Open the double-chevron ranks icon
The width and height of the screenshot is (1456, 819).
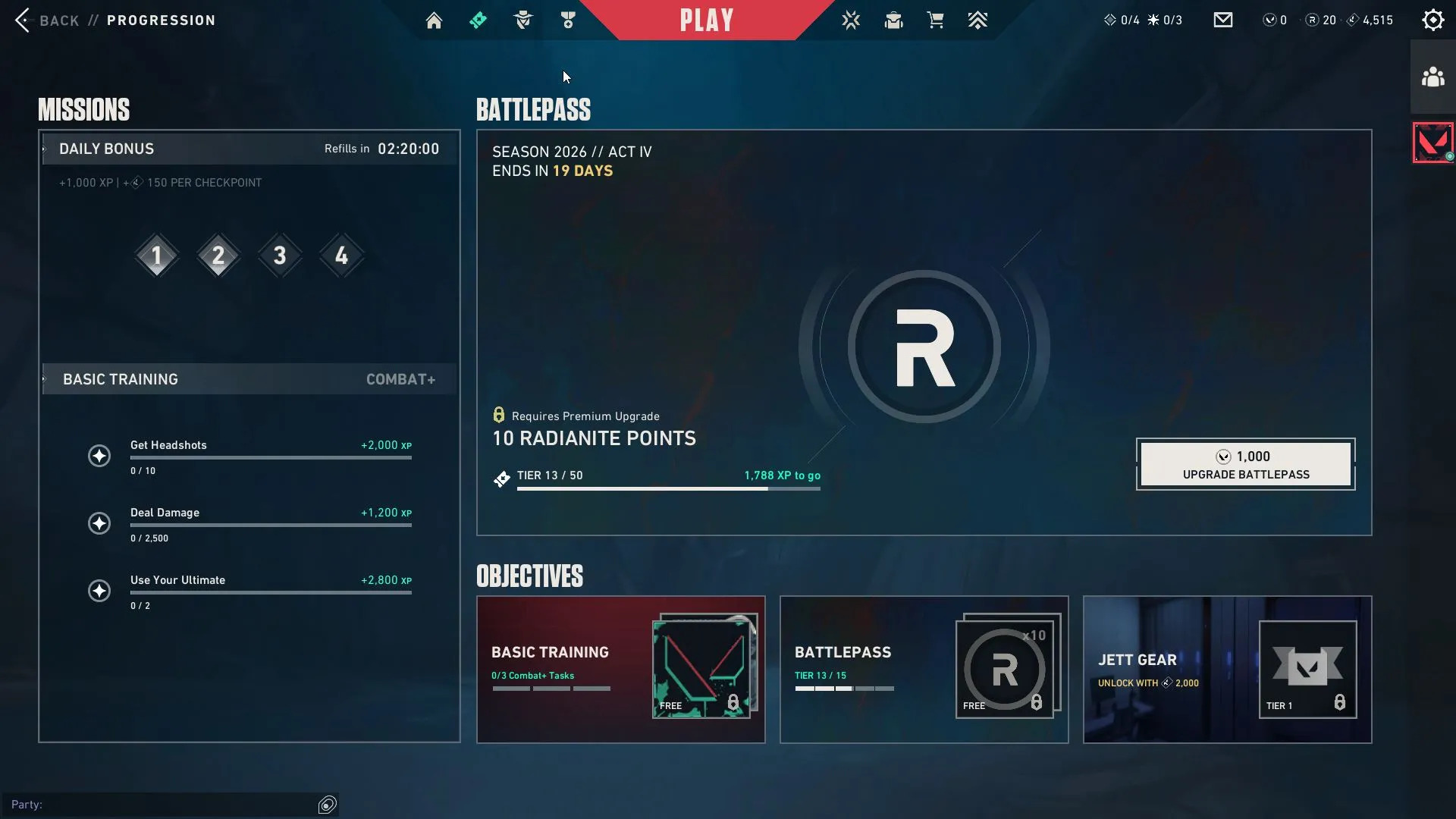977,20
